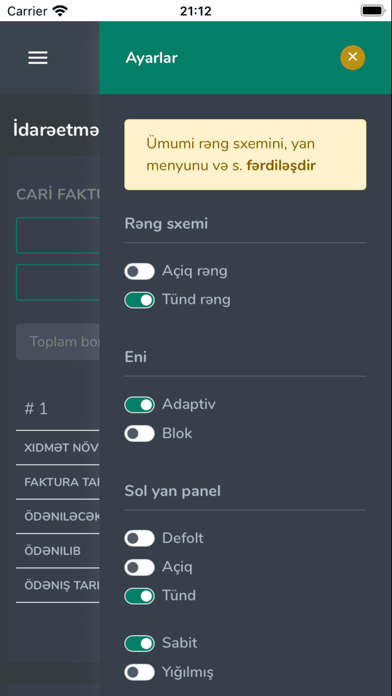Image resolution: width=392 pixels, height=696 pixels.
Task: Close the Ayarlar settings panel
Action: coord(352,57)
